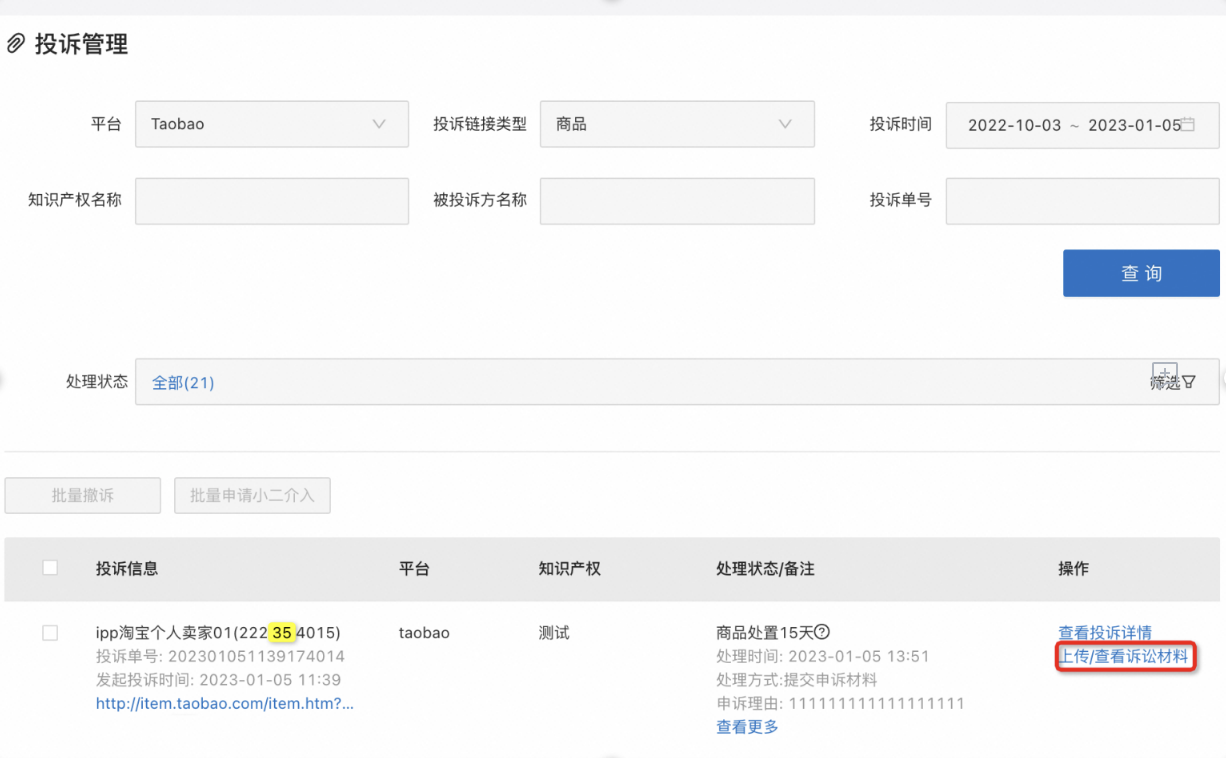The image size is (1226, 758).
Task: Click the blue 查询 button
Action: click(x=1141, y=273)
